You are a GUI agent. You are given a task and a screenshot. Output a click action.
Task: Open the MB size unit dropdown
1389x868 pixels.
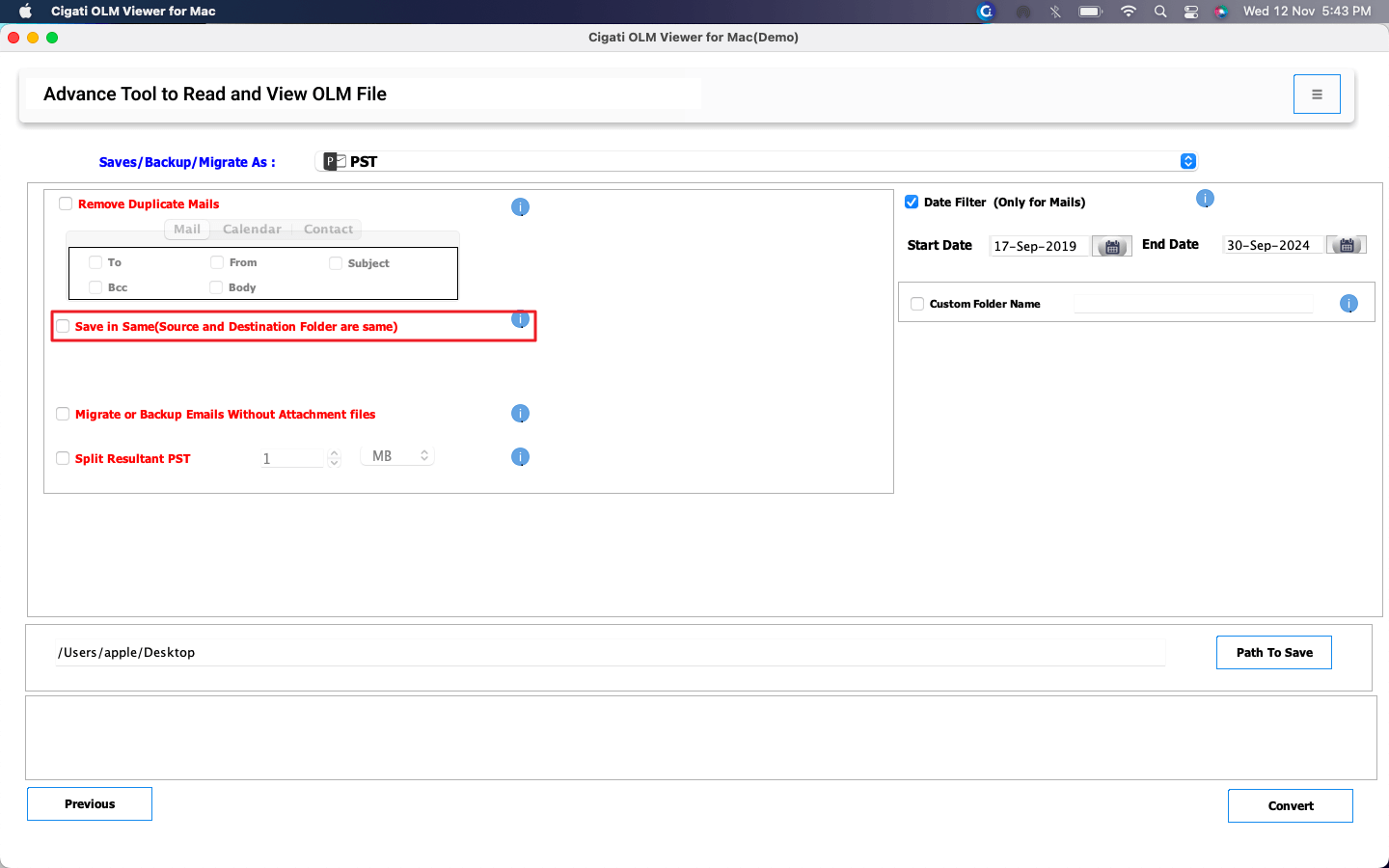pos(397,456)
